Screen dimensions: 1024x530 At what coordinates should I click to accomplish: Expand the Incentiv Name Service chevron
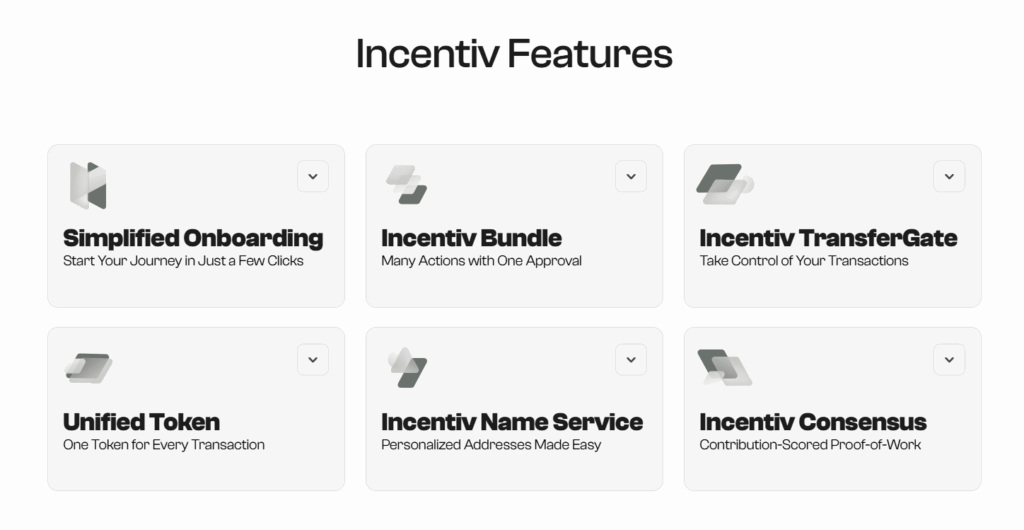pyautogui.click(x=631, y=360)
